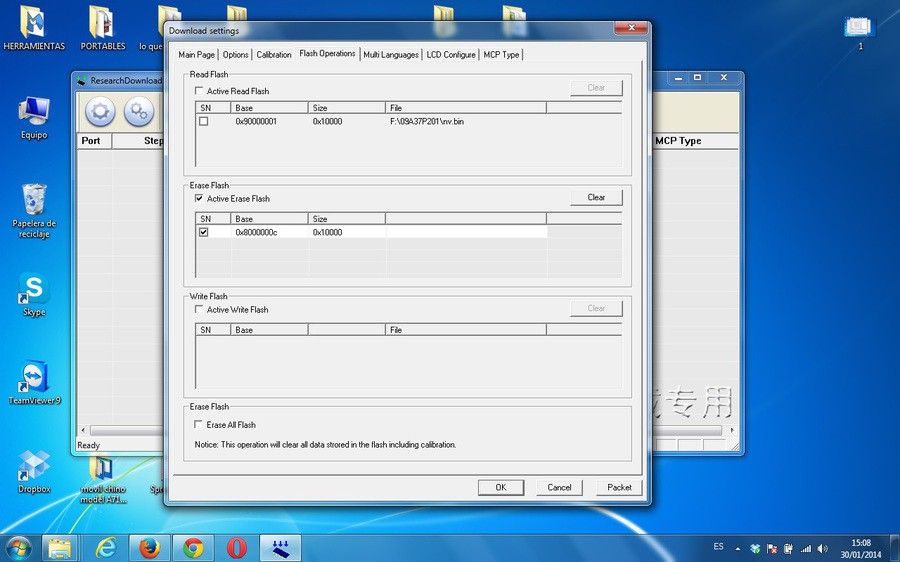Launch Opera from the taskbar
This screenshot has width=900, height=562.
236,548
